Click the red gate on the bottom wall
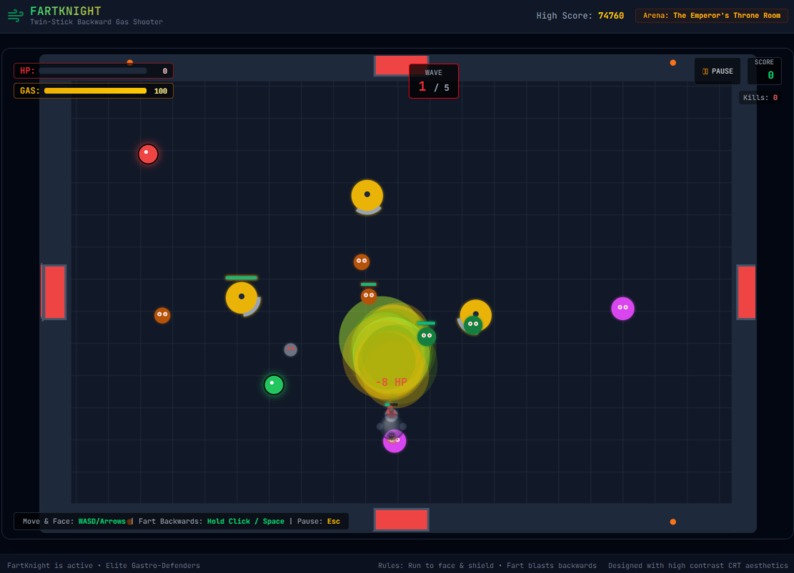The width and height of the screenshot is (794, 573). coord(401,520)
